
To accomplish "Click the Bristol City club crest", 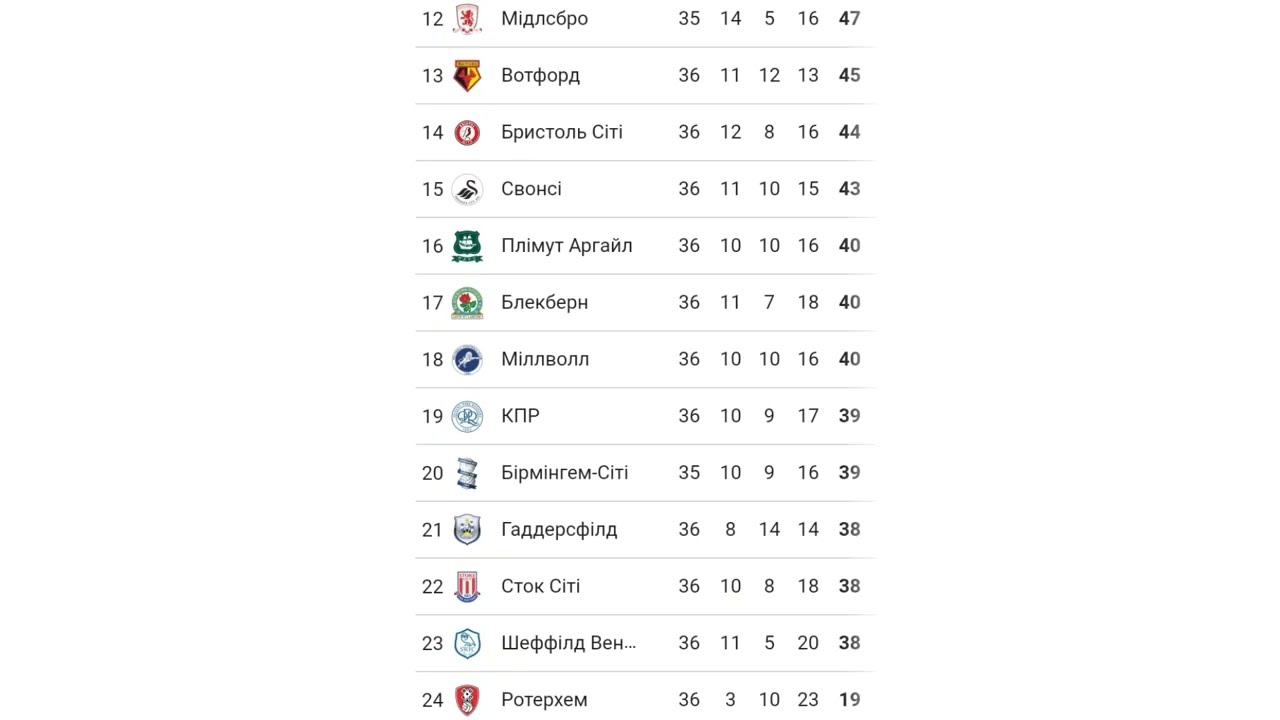I will 467,133.
